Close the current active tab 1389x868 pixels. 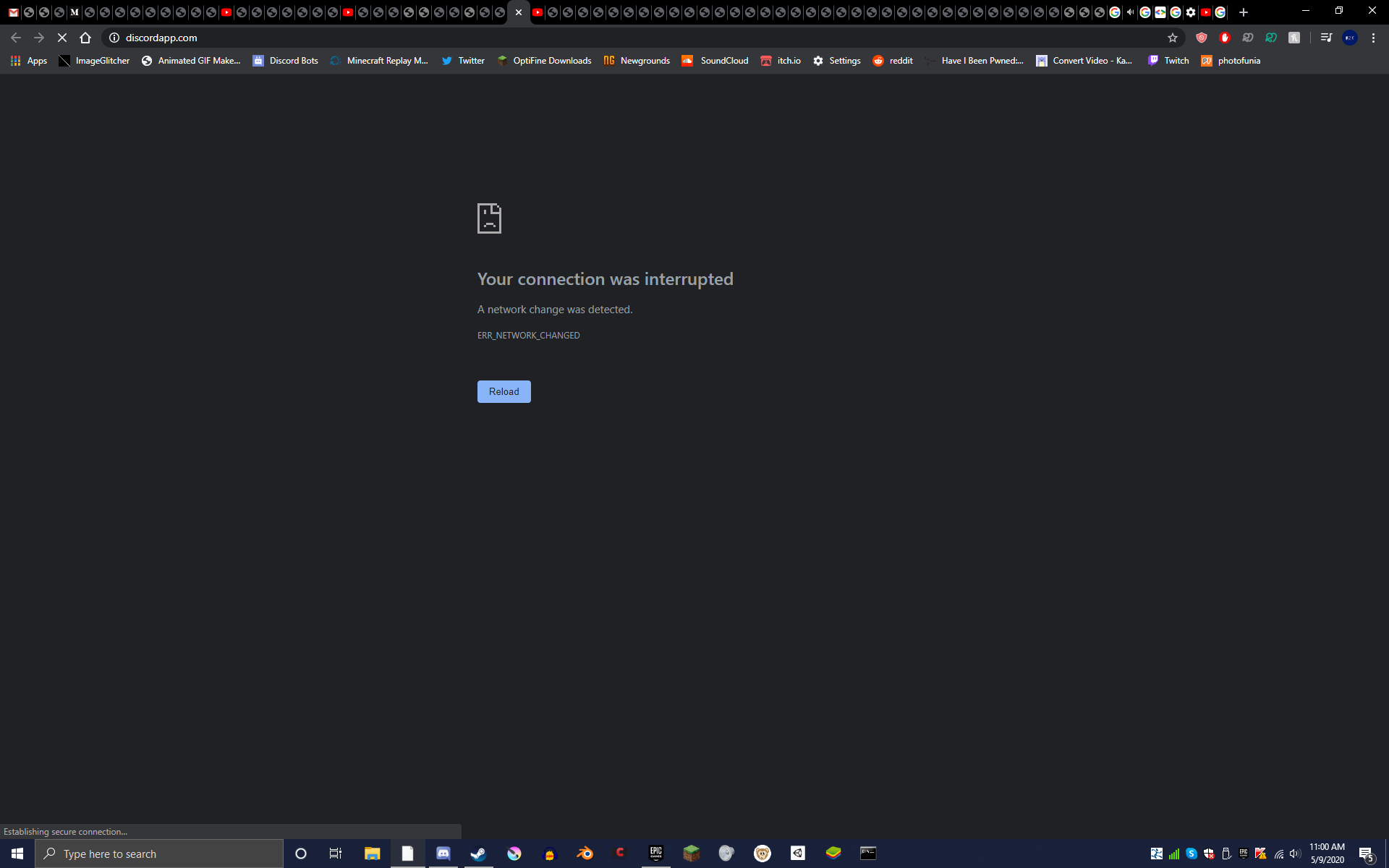519,12
